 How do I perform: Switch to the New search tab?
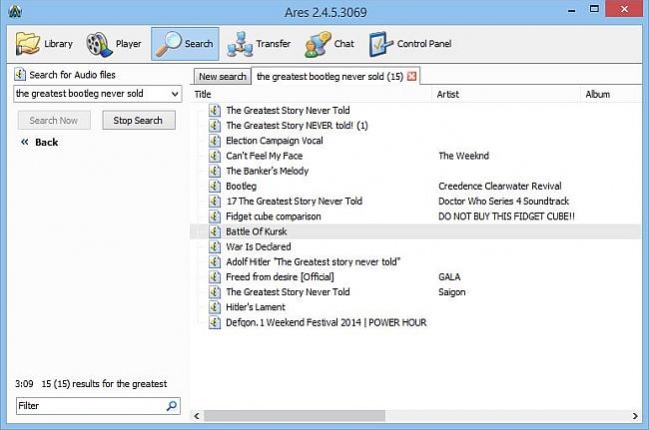[222, 77]
